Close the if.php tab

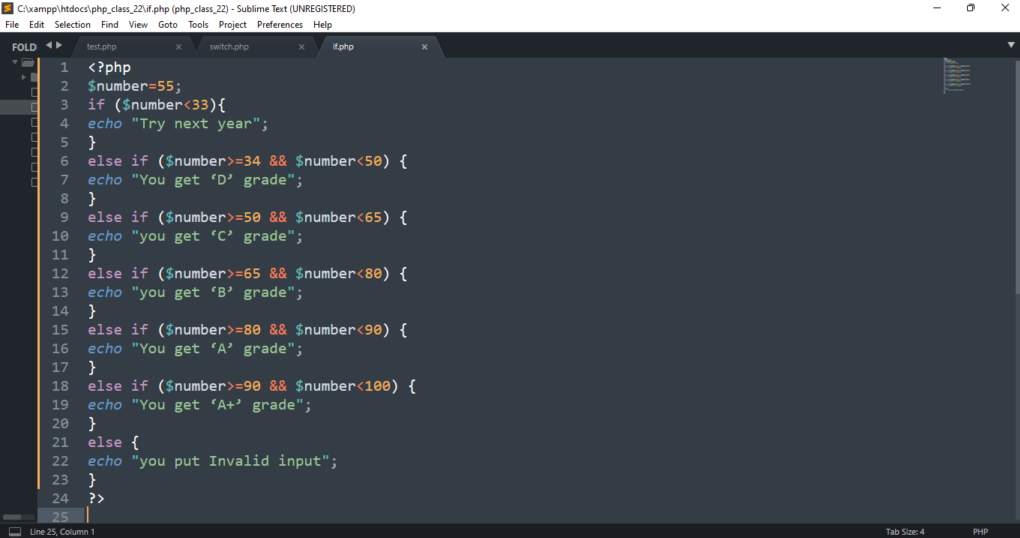(x=424, y=47)
